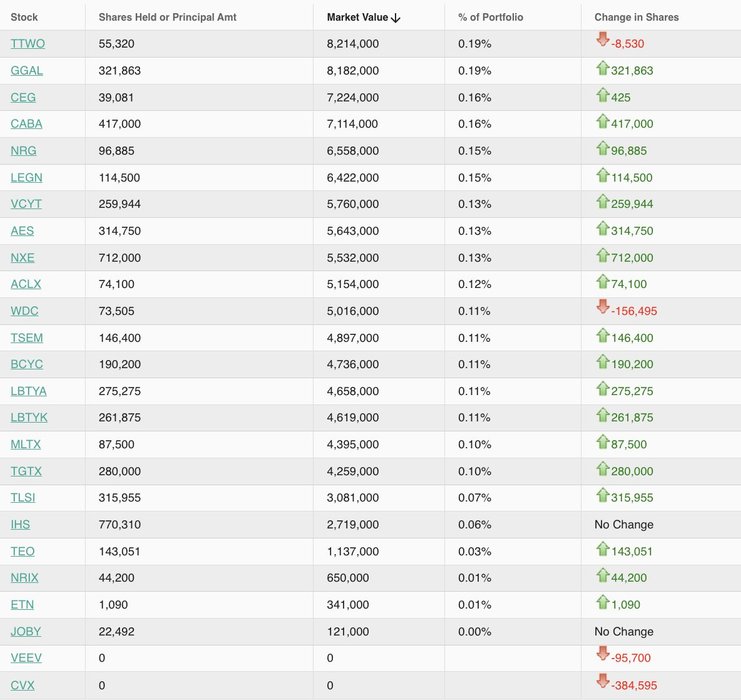Click the red down arrow beside -8,530
Viewport: 741px width, 700px height.
click(x=603, y=39)
